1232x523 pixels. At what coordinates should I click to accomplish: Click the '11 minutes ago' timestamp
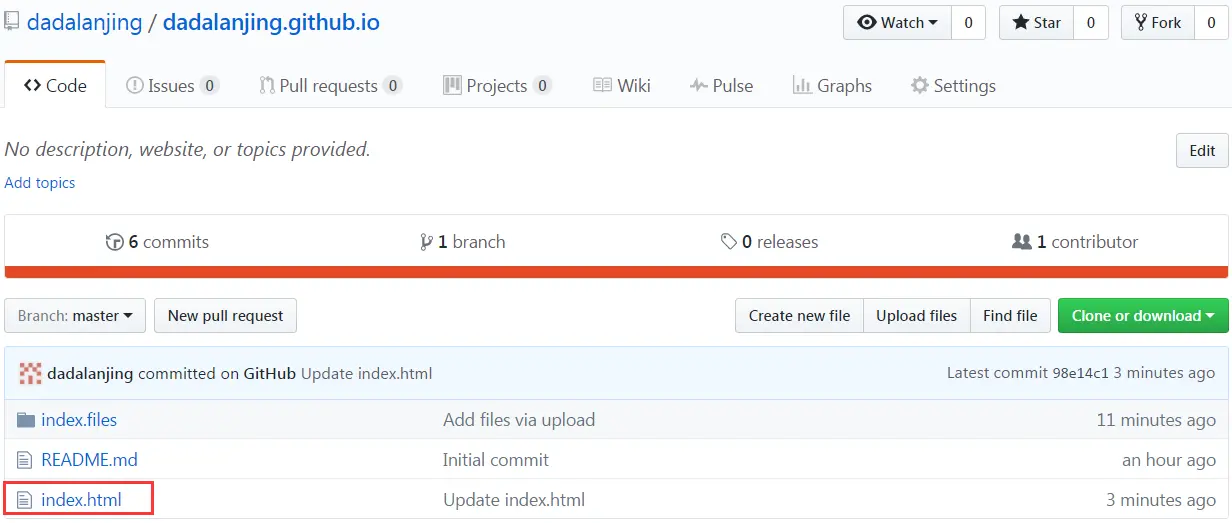pos(1156,420)
